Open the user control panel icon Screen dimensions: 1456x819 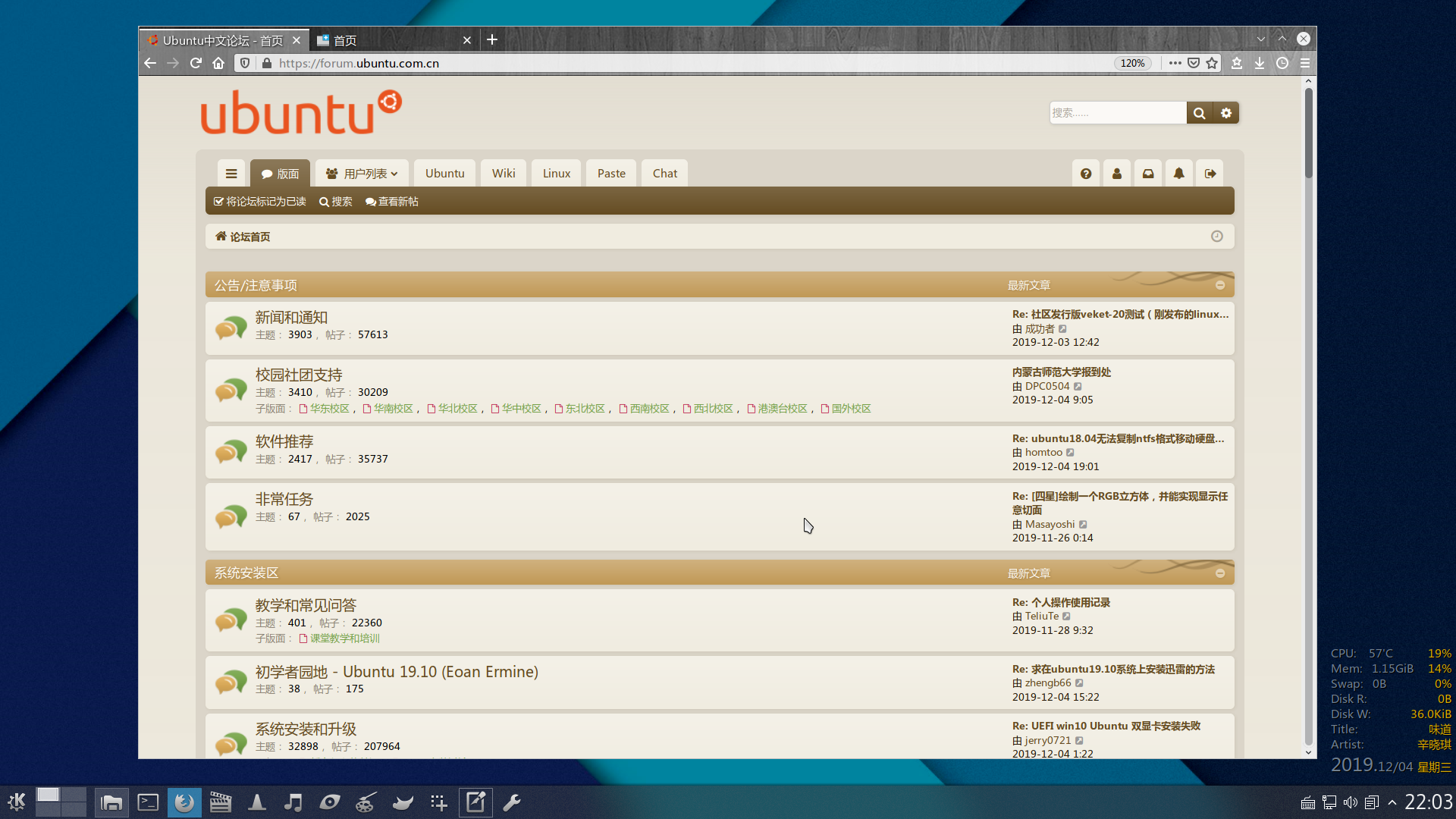point(1117,174)
